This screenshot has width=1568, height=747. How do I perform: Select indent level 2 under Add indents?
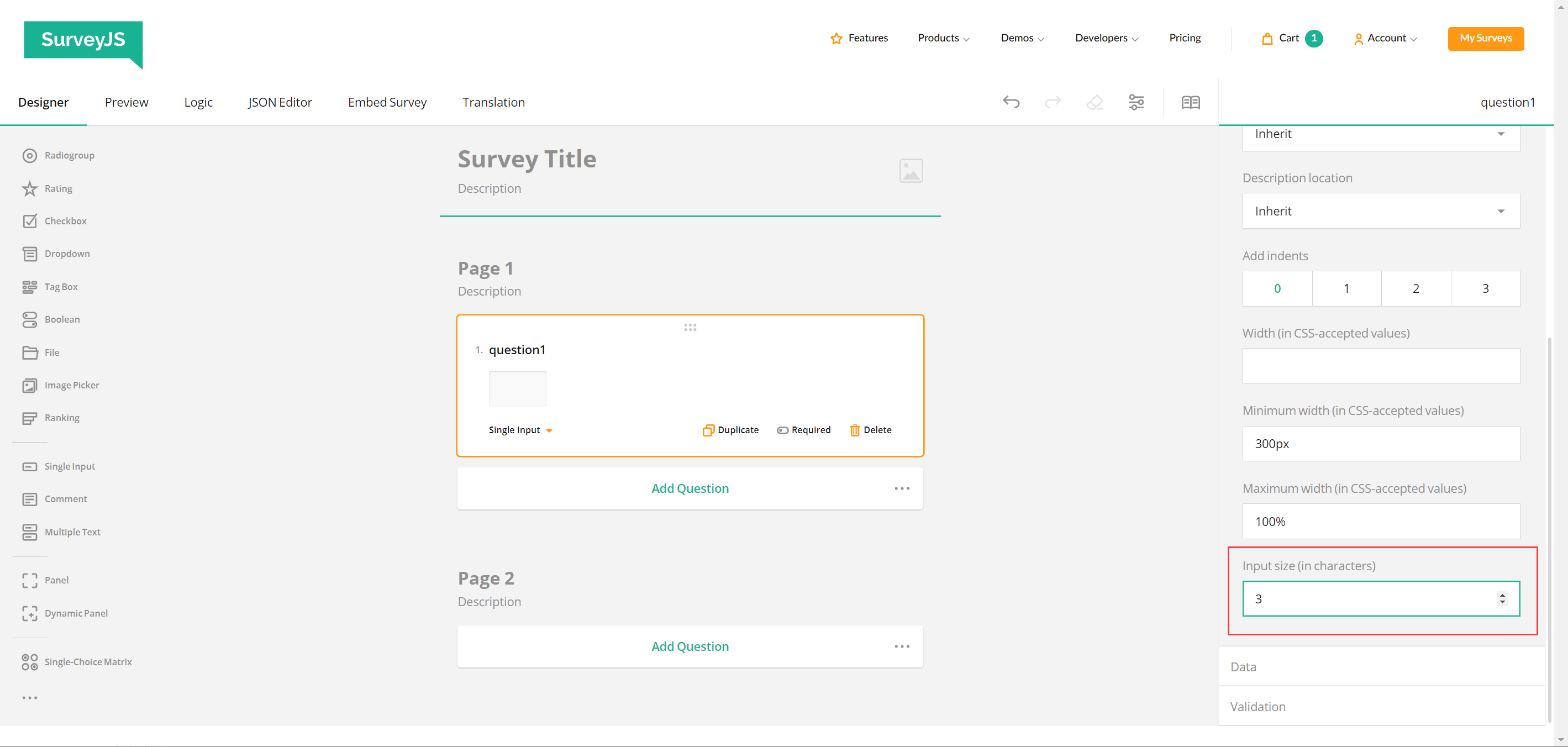1416,288
